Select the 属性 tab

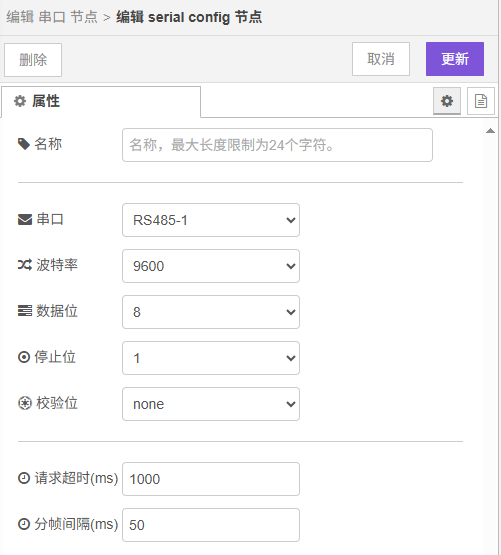click(x=101, y=102)
